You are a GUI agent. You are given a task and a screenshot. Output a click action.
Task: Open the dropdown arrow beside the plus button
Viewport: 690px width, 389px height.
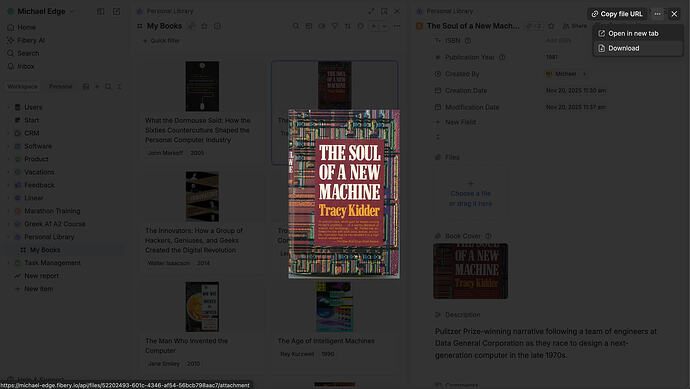384,26
